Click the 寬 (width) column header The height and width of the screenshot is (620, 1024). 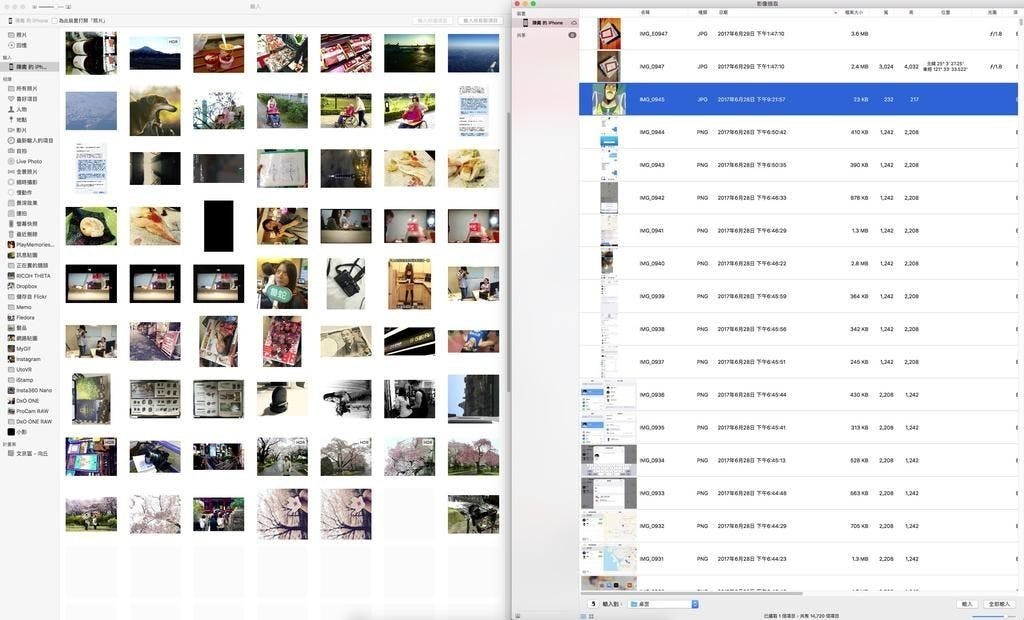[886, 13]
